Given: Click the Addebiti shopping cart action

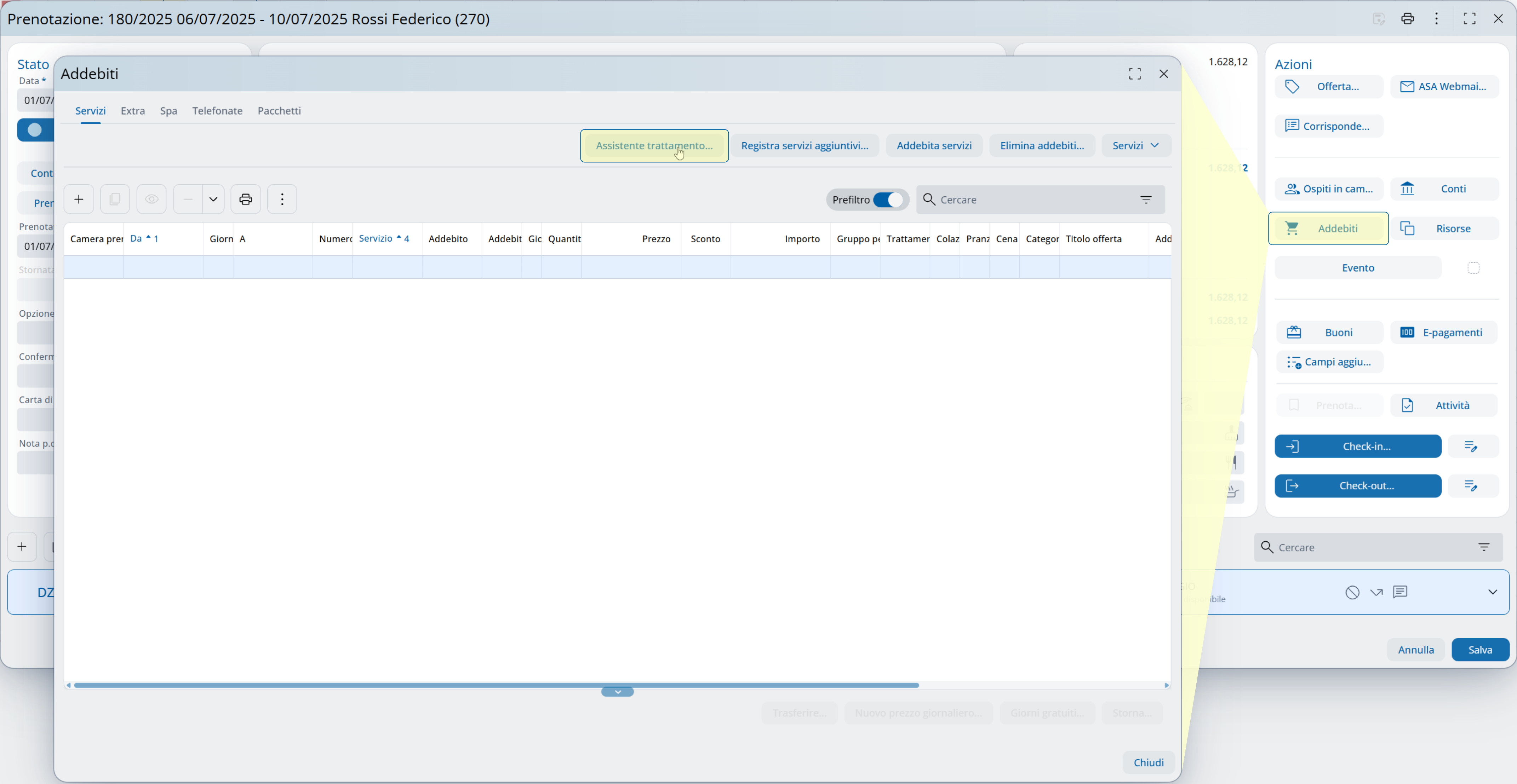Looking at the screenshot, I should (1328, 229).
